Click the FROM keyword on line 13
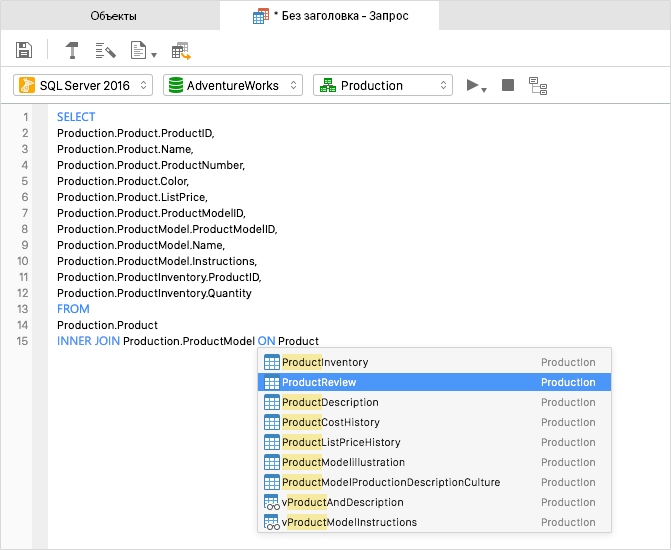671x550 pixels. click(x=73, y=309)
